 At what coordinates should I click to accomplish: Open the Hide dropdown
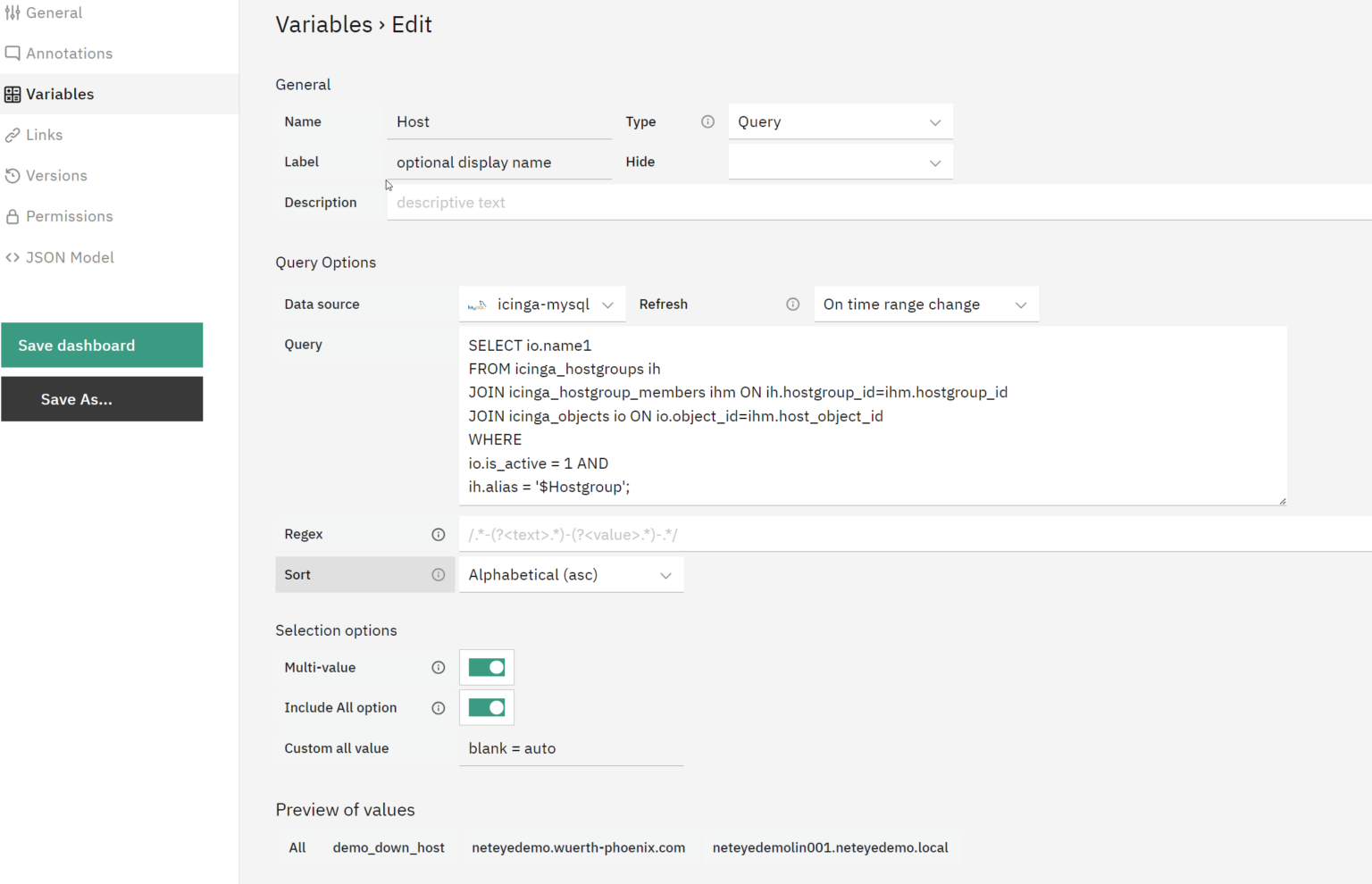click(840, 162)
